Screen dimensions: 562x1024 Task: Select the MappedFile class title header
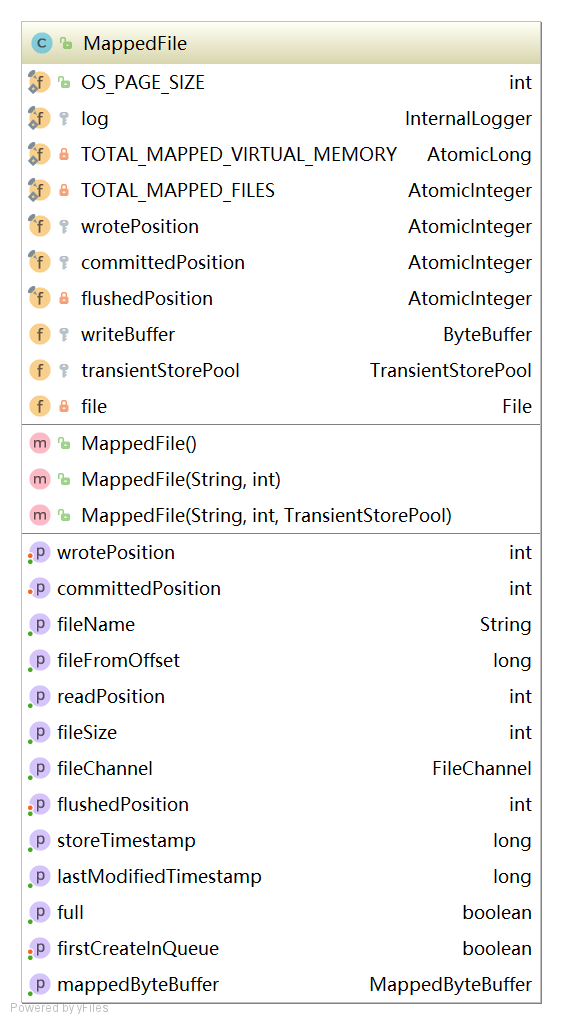281,43
